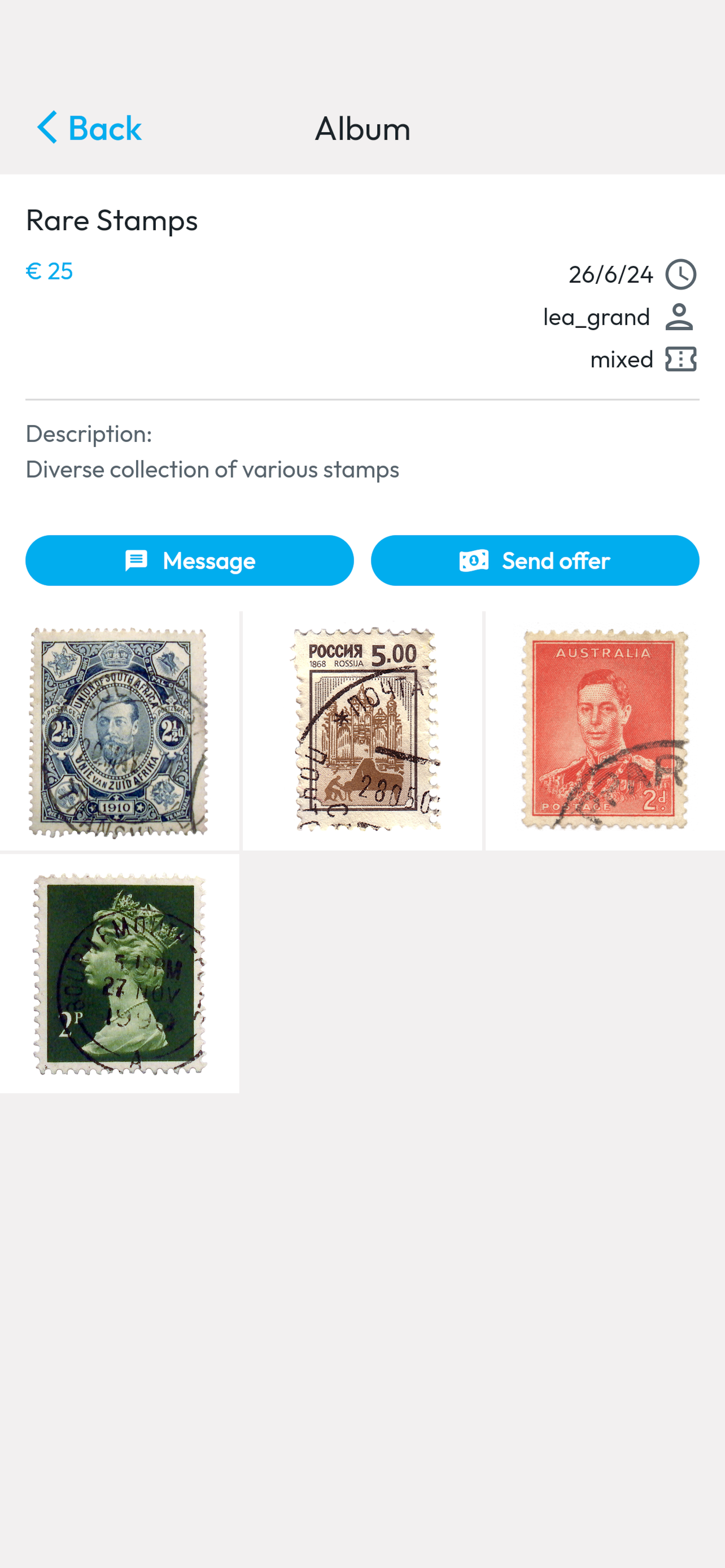
Task: Click the € 25 price label
Action: 49,271
